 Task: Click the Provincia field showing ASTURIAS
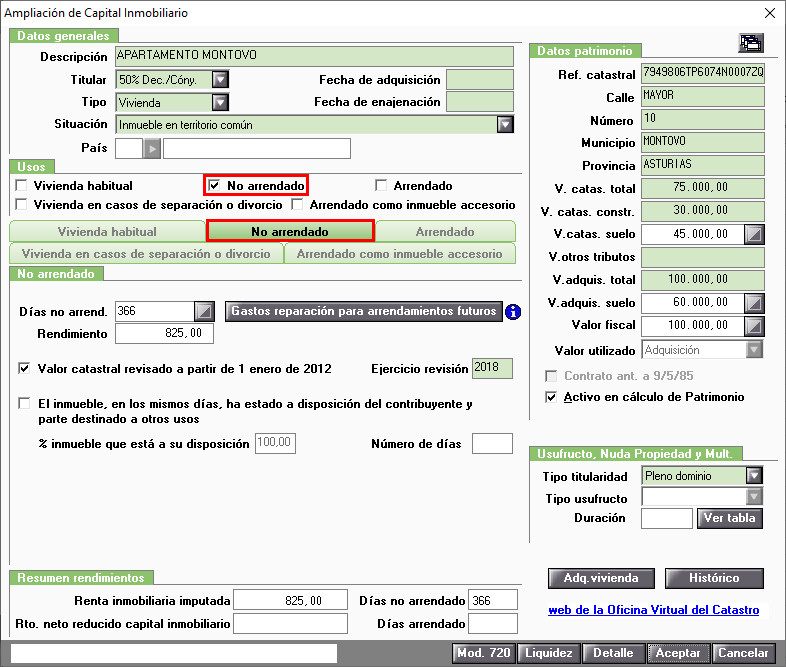(x=703, y=165)
